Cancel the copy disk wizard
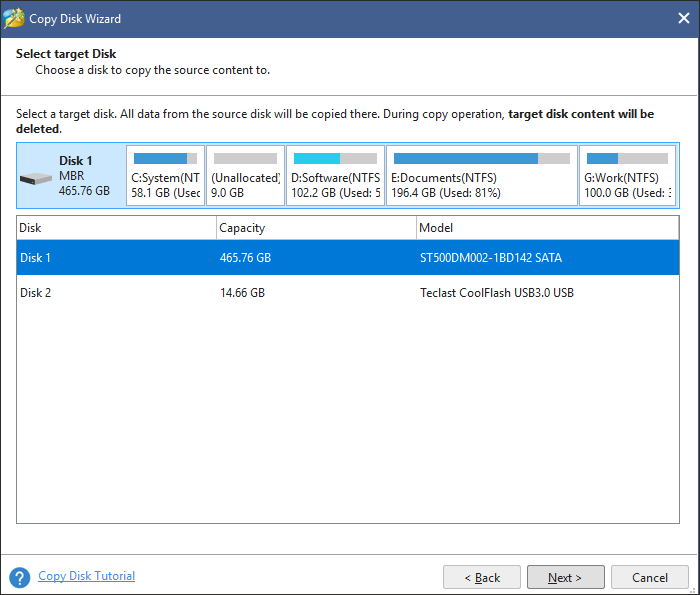Viewport: 700px width, 595px height. pyautogui.click(x=650, y=577)
